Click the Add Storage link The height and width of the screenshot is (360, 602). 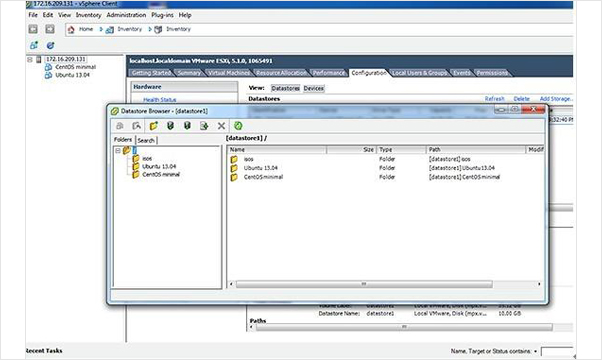point(556,99)
